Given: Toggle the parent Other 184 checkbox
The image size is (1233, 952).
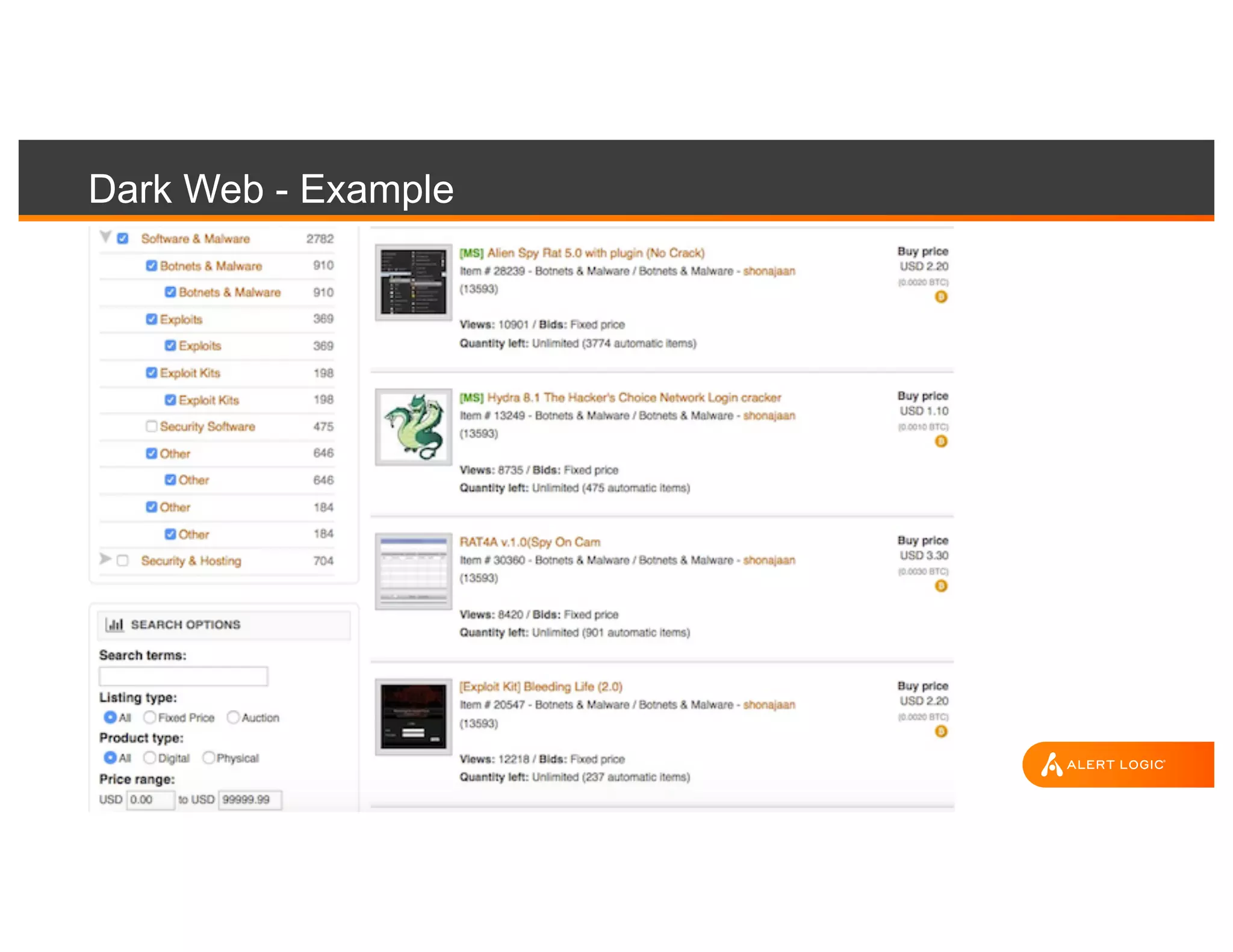Looking at the screenshot, I should click(152, 507).
